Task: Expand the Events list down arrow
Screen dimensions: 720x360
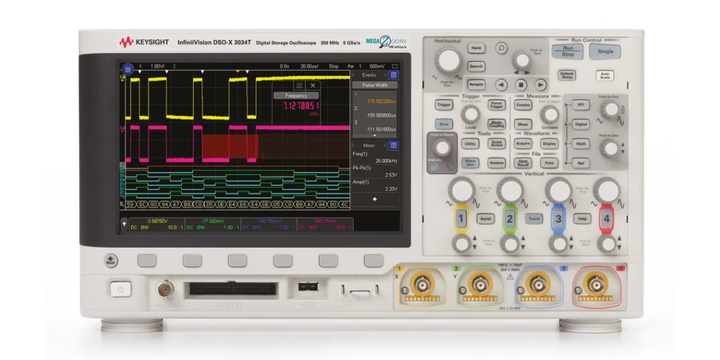Action: point(374,135)
